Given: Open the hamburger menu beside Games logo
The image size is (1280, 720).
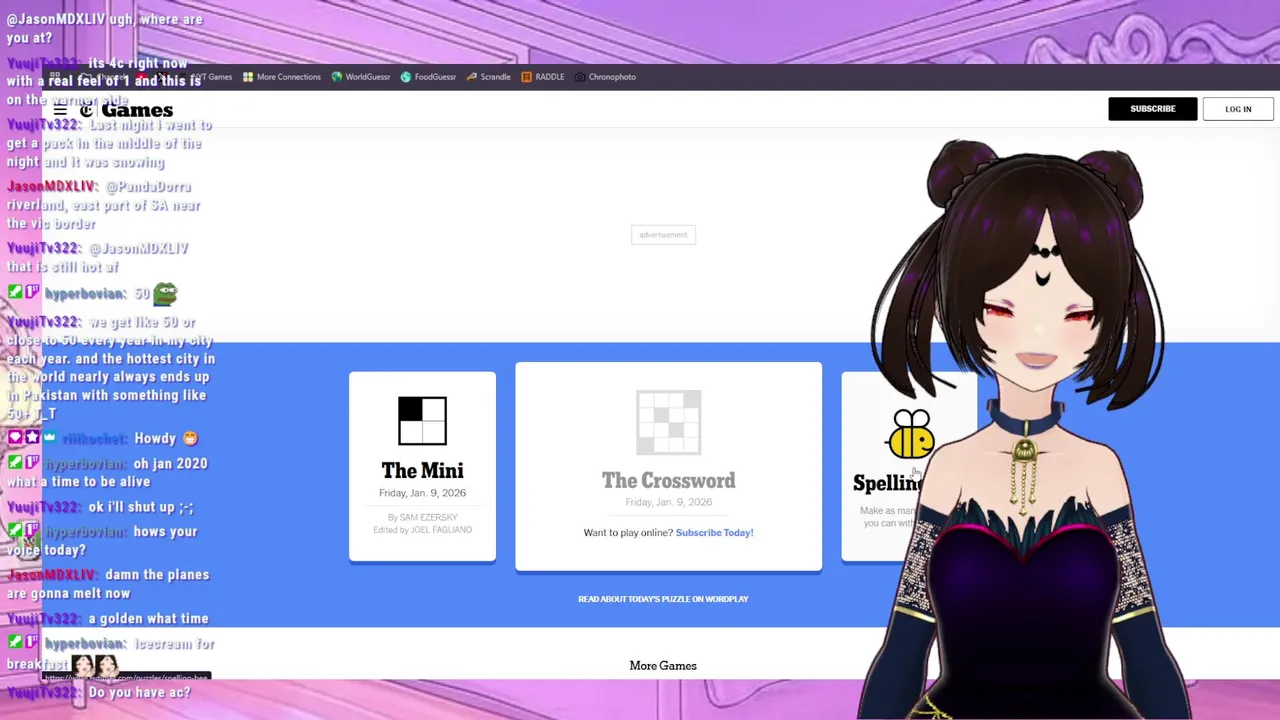Looking at the screenshot, I should pos(60,110).
